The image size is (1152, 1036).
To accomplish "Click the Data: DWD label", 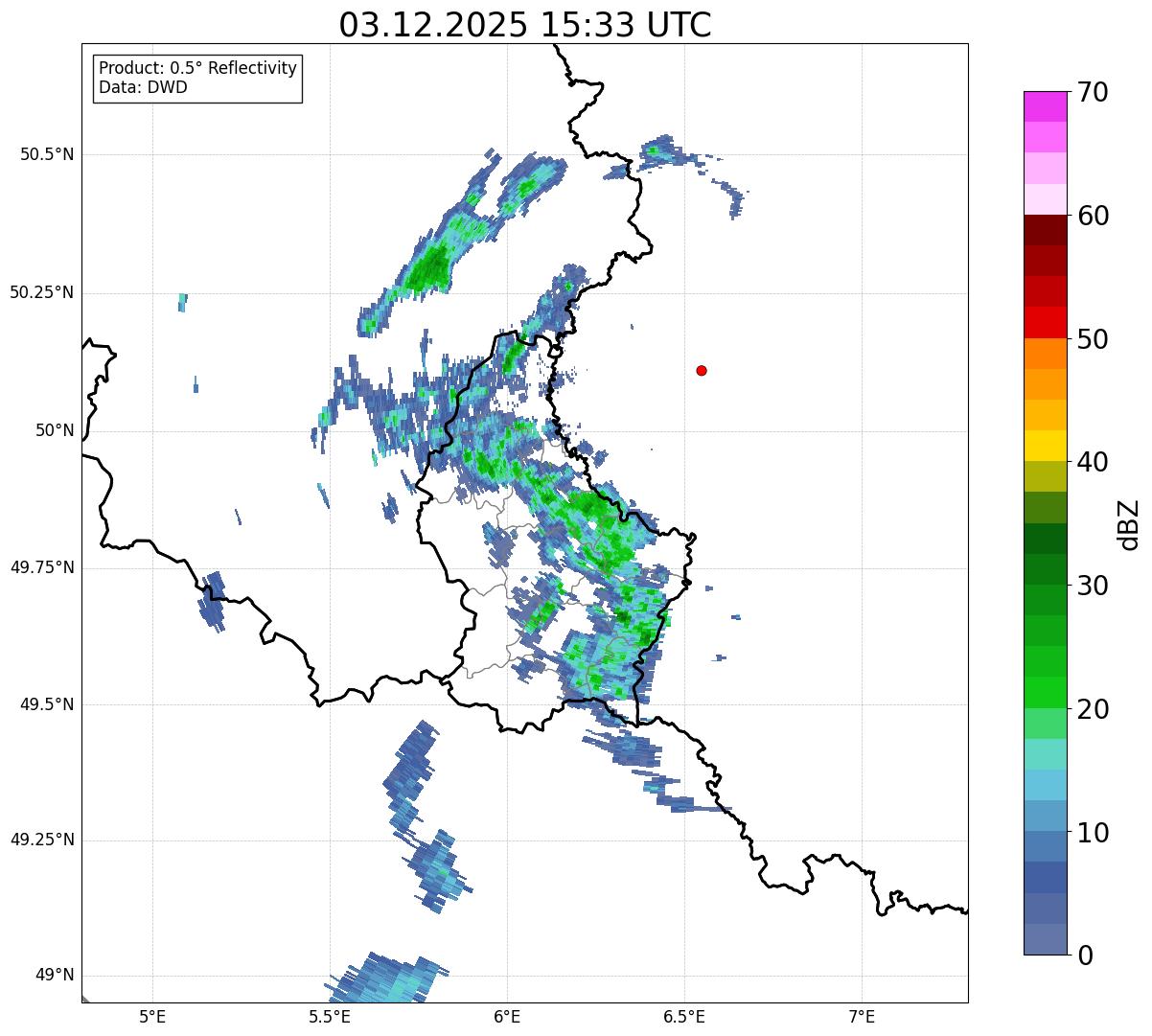I will coord(143,87).
